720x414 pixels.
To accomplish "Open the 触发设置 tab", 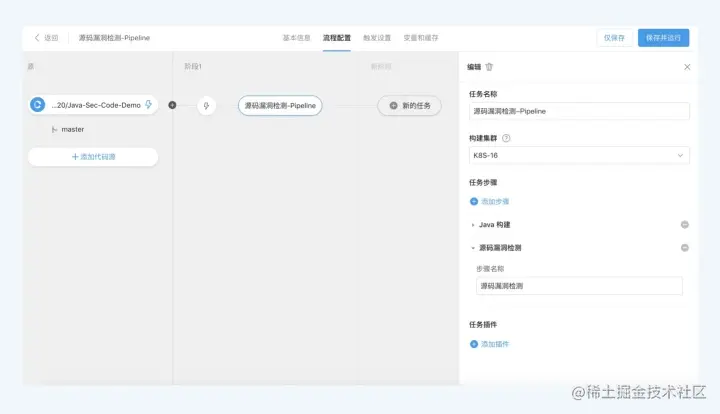I will point(377,38).
